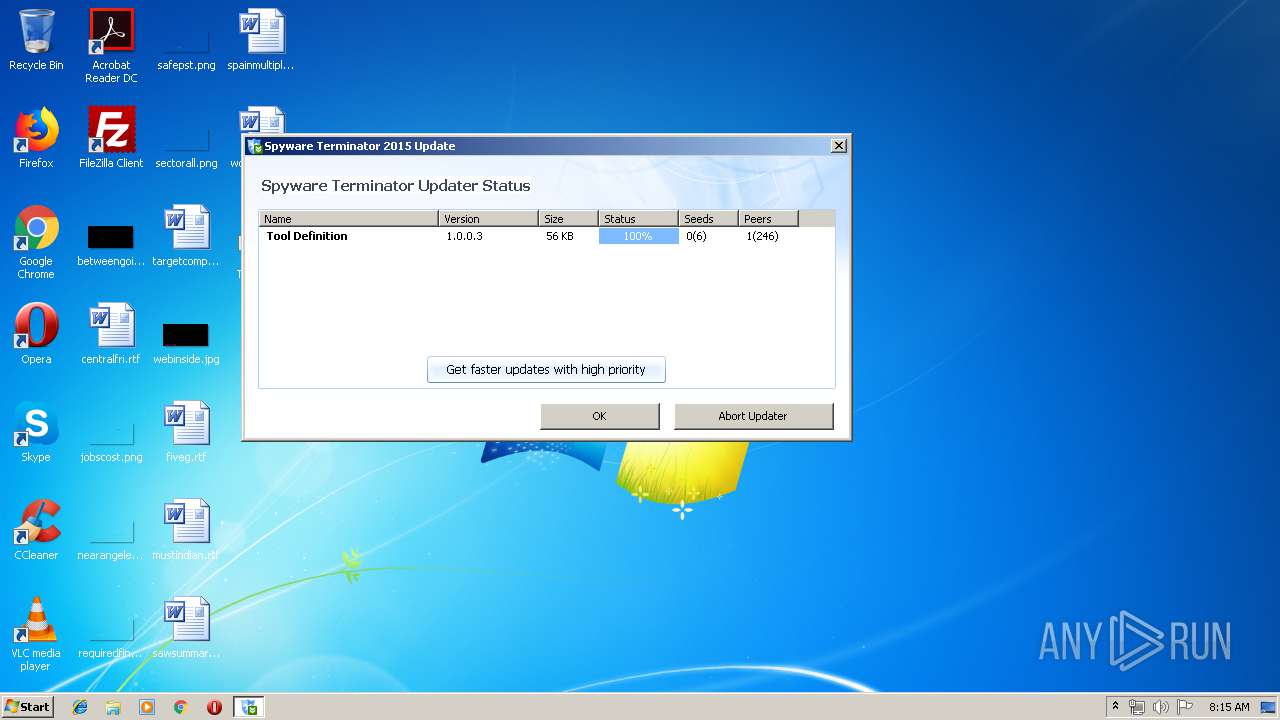The width and height of the screenshot is (1280, 720).
Task: Click the 56 KB size value
Action: (560, 236)
